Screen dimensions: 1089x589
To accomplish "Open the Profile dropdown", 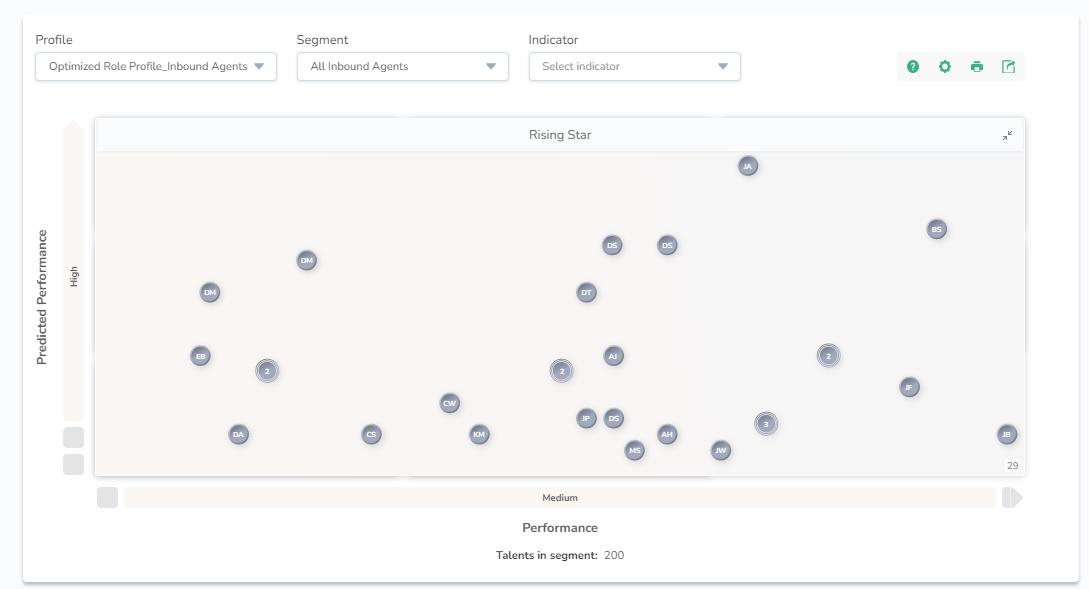I will click(x=156, y=67).
